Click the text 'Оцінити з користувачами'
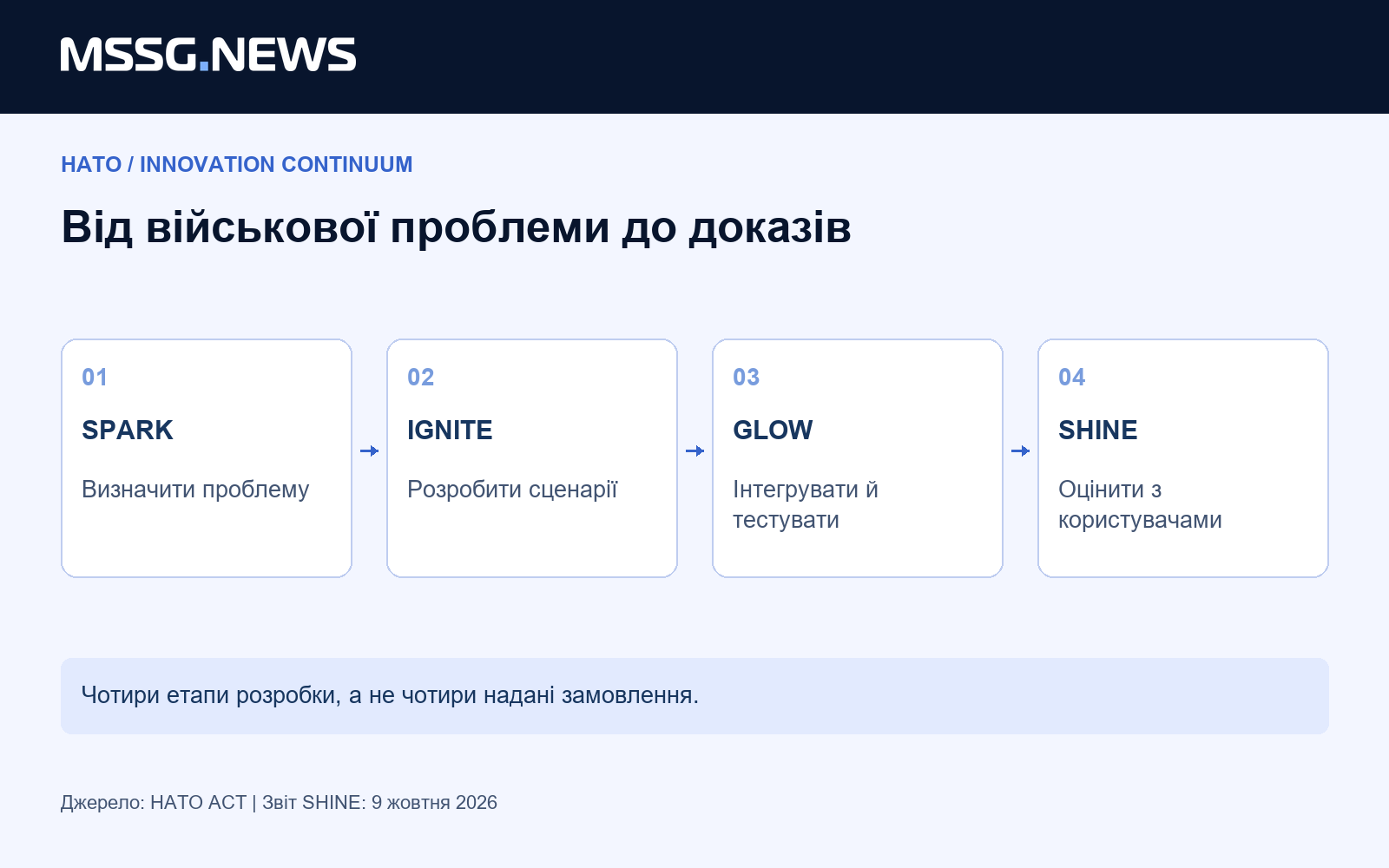 (1140, 504)
